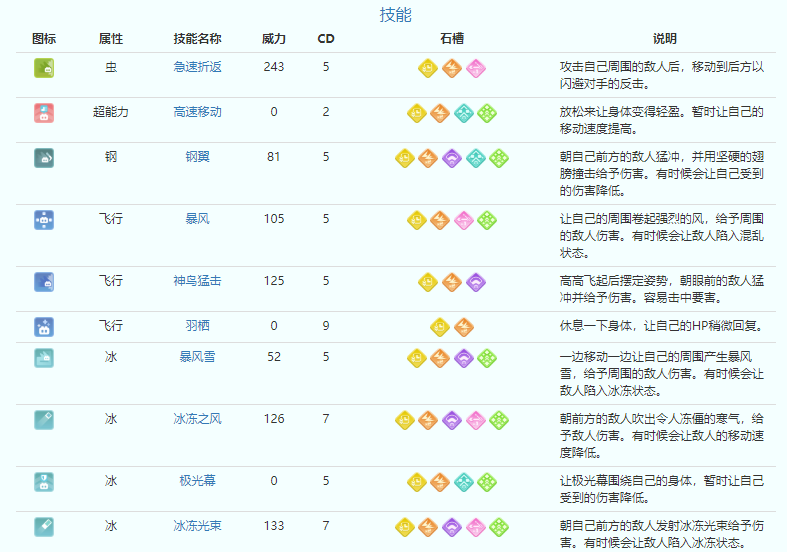Open the 冰冻之风 skill link
This screenshot has width=787, height=552.
point(197,419)
